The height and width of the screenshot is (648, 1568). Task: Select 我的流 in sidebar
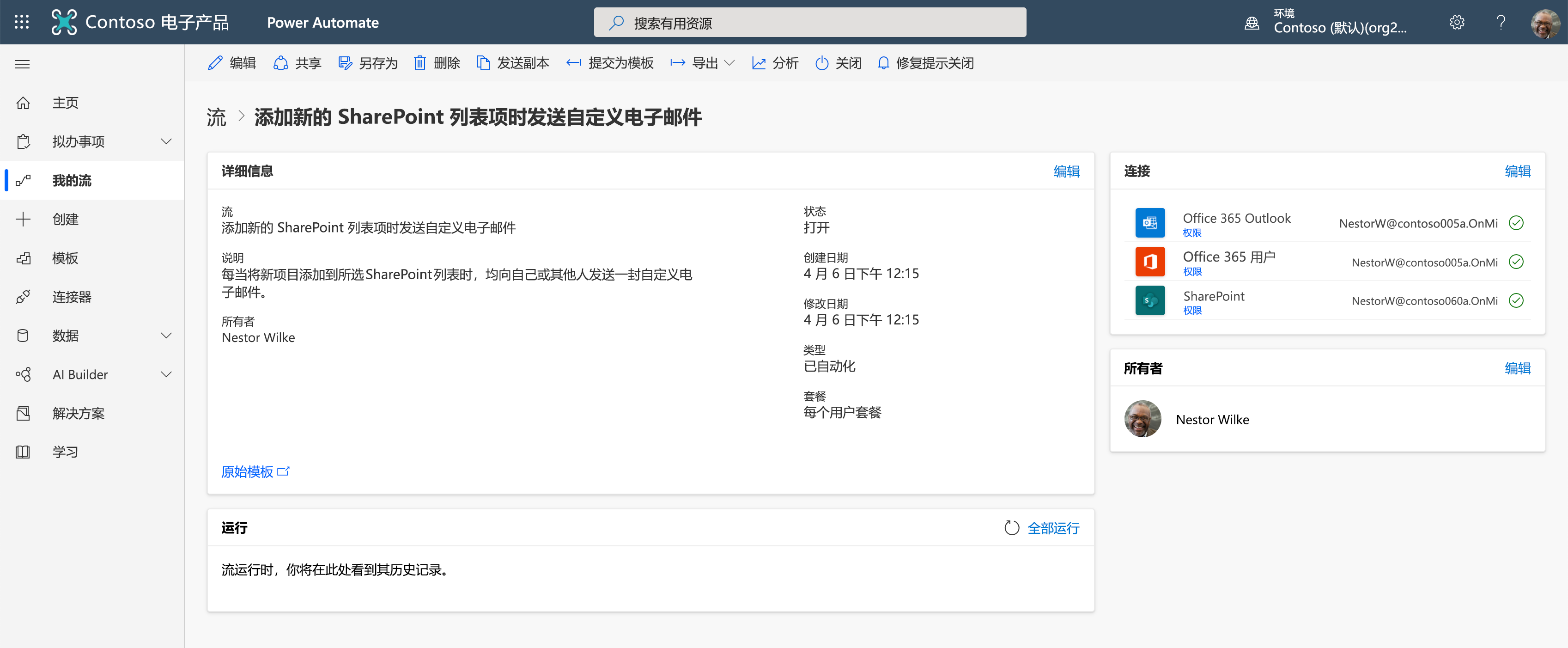[x=92, y=180]
